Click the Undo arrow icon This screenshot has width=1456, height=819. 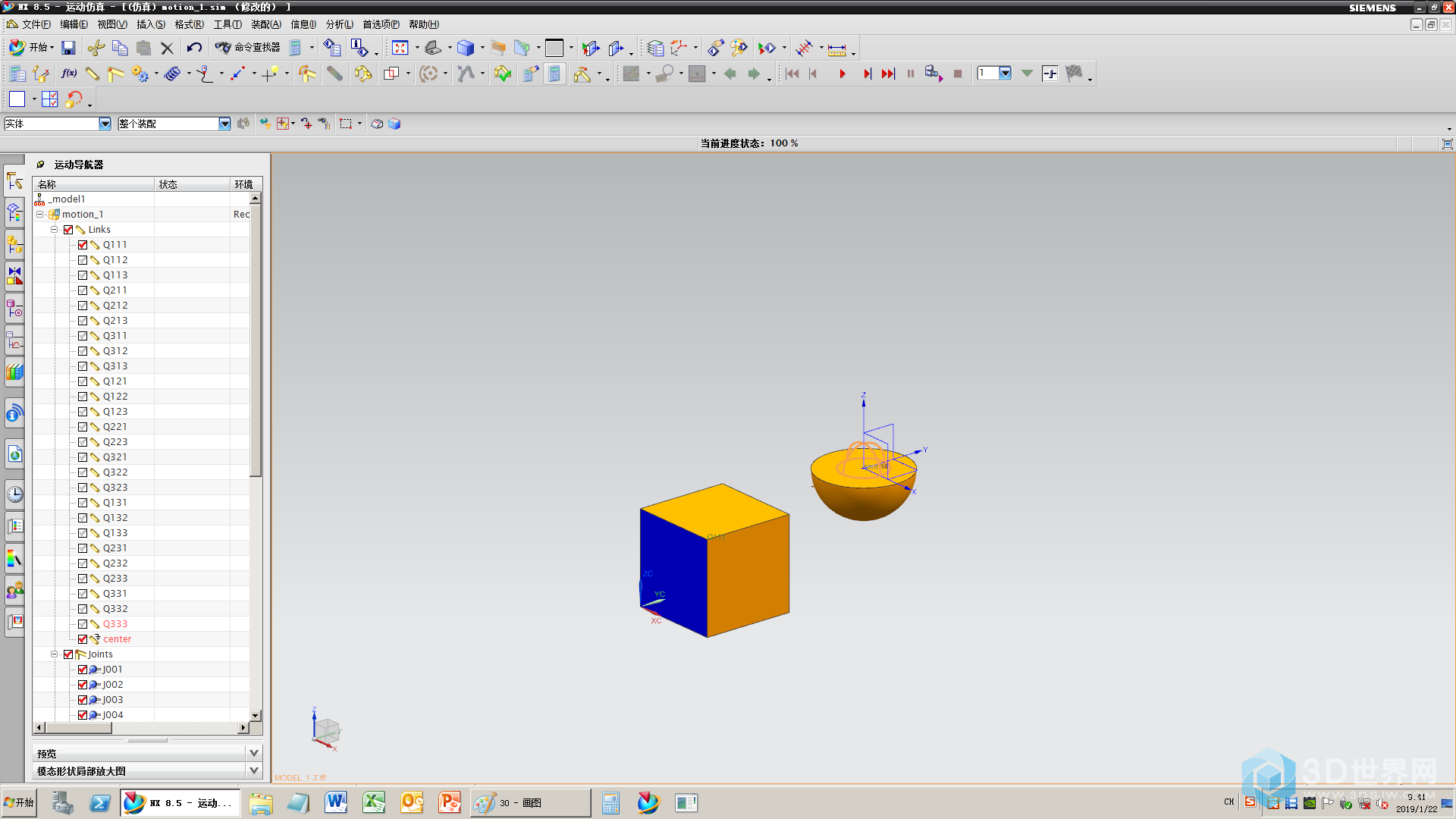(194, 48)
